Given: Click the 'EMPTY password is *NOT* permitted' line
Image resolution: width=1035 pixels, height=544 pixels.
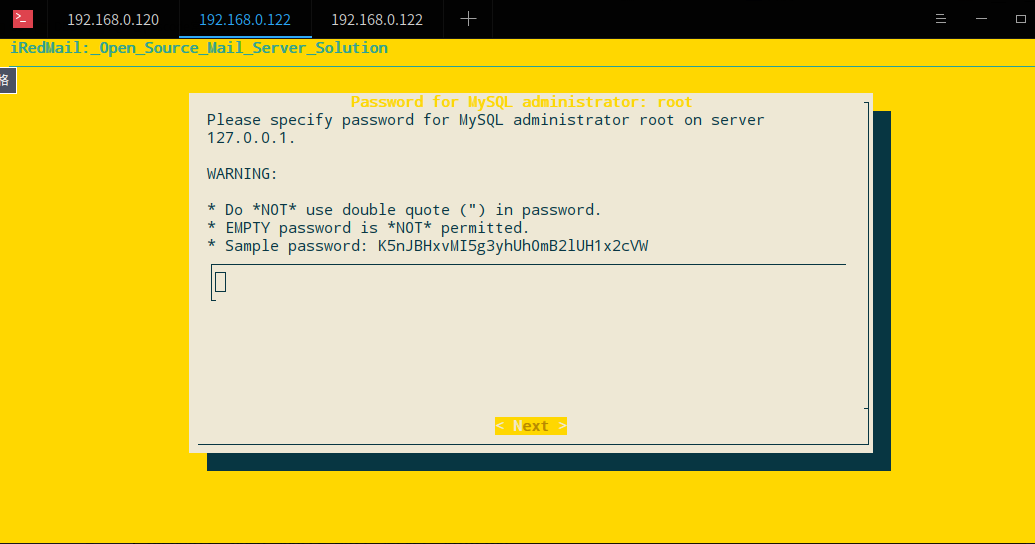Looking at the screenshot, I should click(368, 228).
